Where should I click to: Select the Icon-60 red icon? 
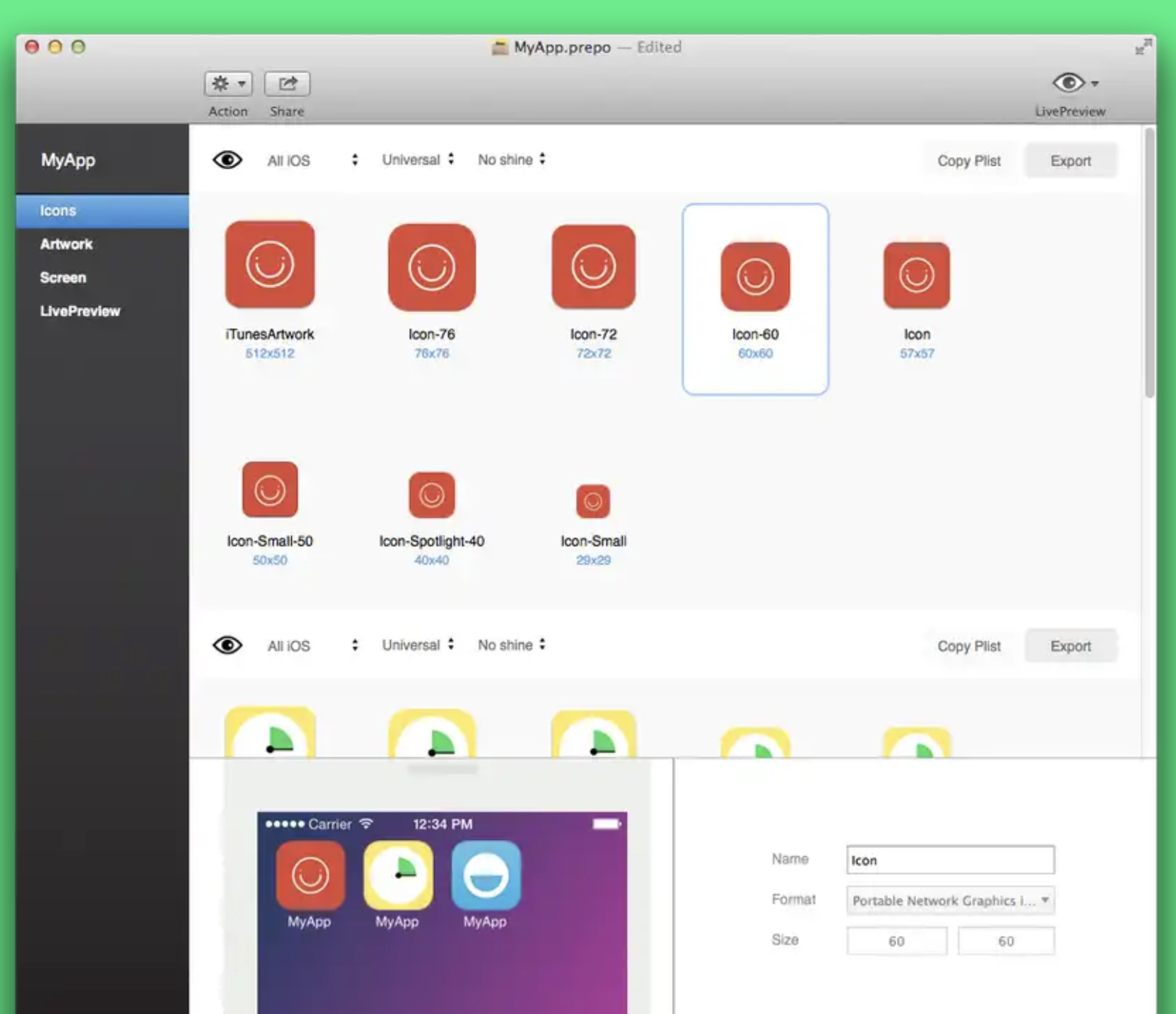755,276
